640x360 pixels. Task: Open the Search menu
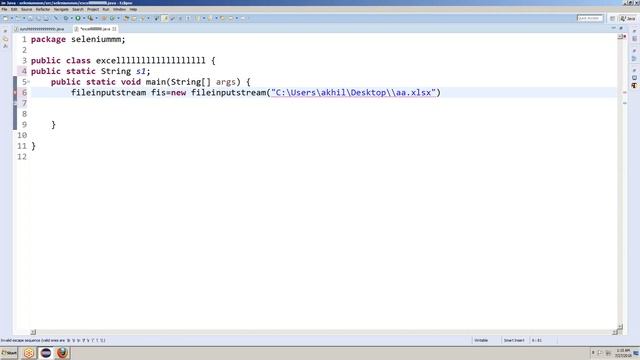coord(78,9)
